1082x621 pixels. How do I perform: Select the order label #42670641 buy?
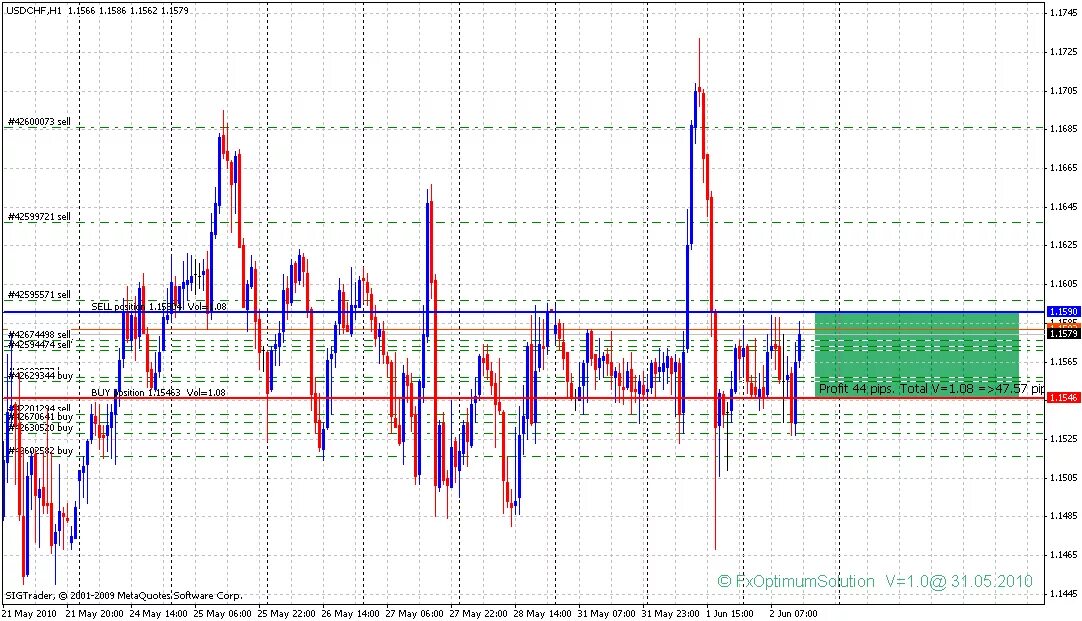(40, 417)
